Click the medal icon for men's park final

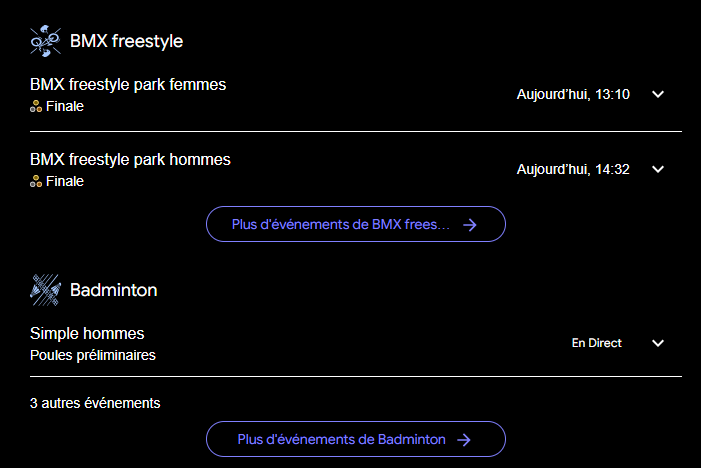36,181
